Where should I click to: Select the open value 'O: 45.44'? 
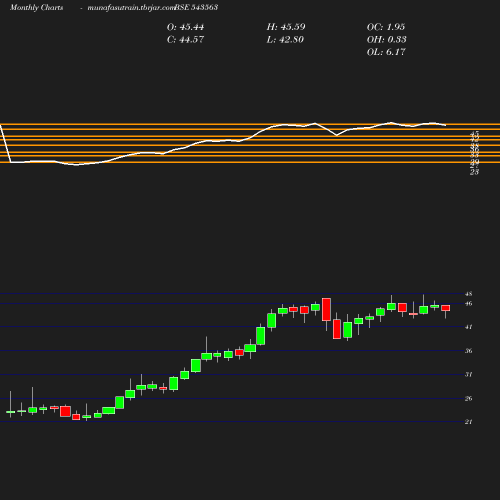point(185,27)
